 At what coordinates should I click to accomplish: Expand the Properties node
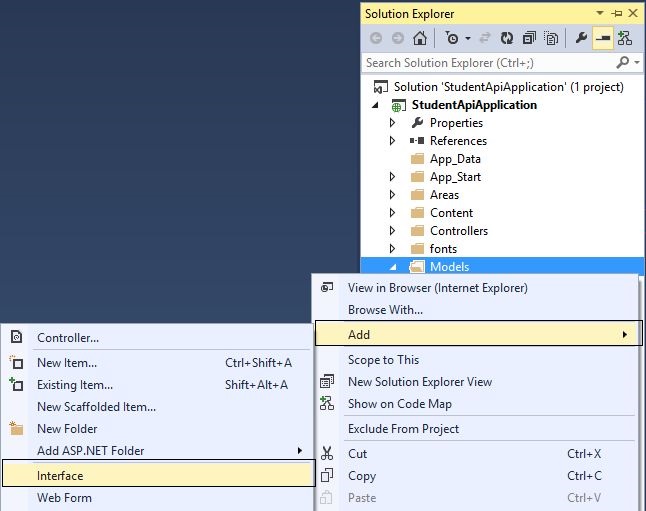392,123
